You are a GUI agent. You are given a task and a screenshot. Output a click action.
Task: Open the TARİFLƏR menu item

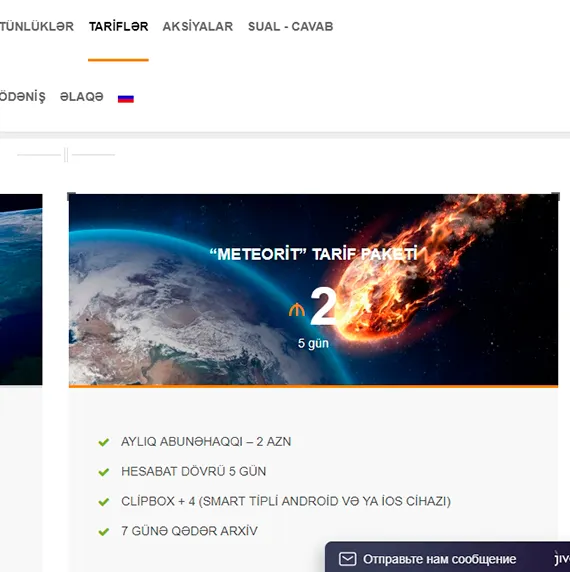point(119,27)
